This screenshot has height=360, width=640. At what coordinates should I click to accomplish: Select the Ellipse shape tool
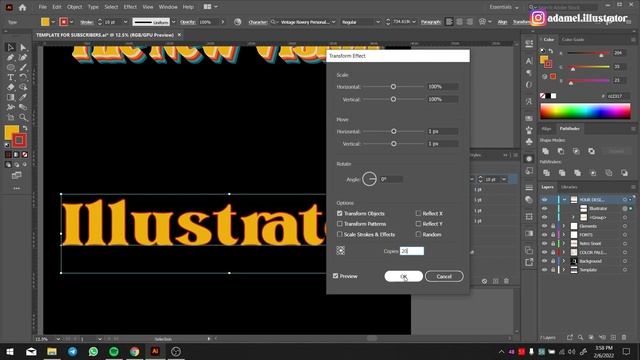coord(11,67)
